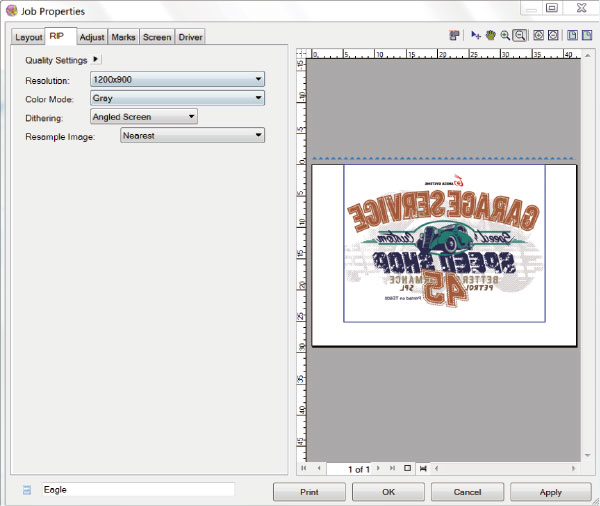Click the Apply button
Screen dimensions: 600x506
[x=550, y=492]
